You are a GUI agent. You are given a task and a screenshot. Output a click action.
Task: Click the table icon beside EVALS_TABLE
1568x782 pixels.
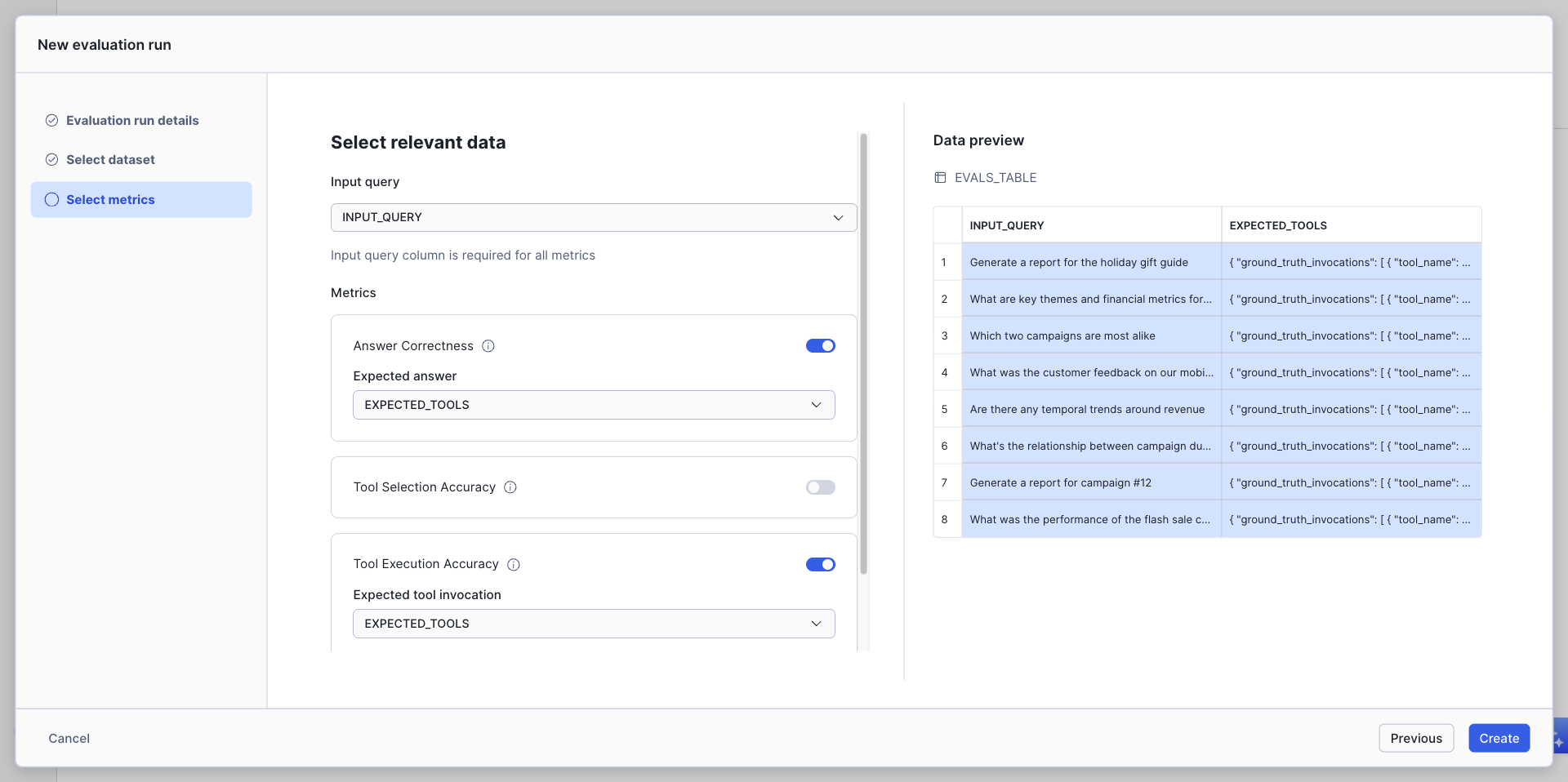point(941,177)
